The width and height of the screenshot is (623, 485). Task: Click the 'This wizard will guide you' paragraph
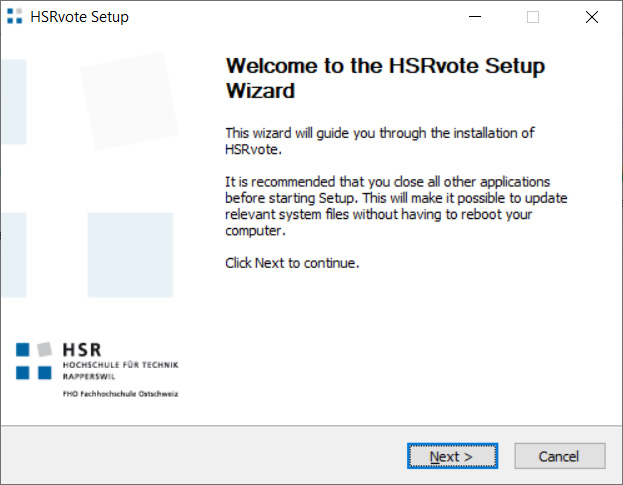click(380, 141)
